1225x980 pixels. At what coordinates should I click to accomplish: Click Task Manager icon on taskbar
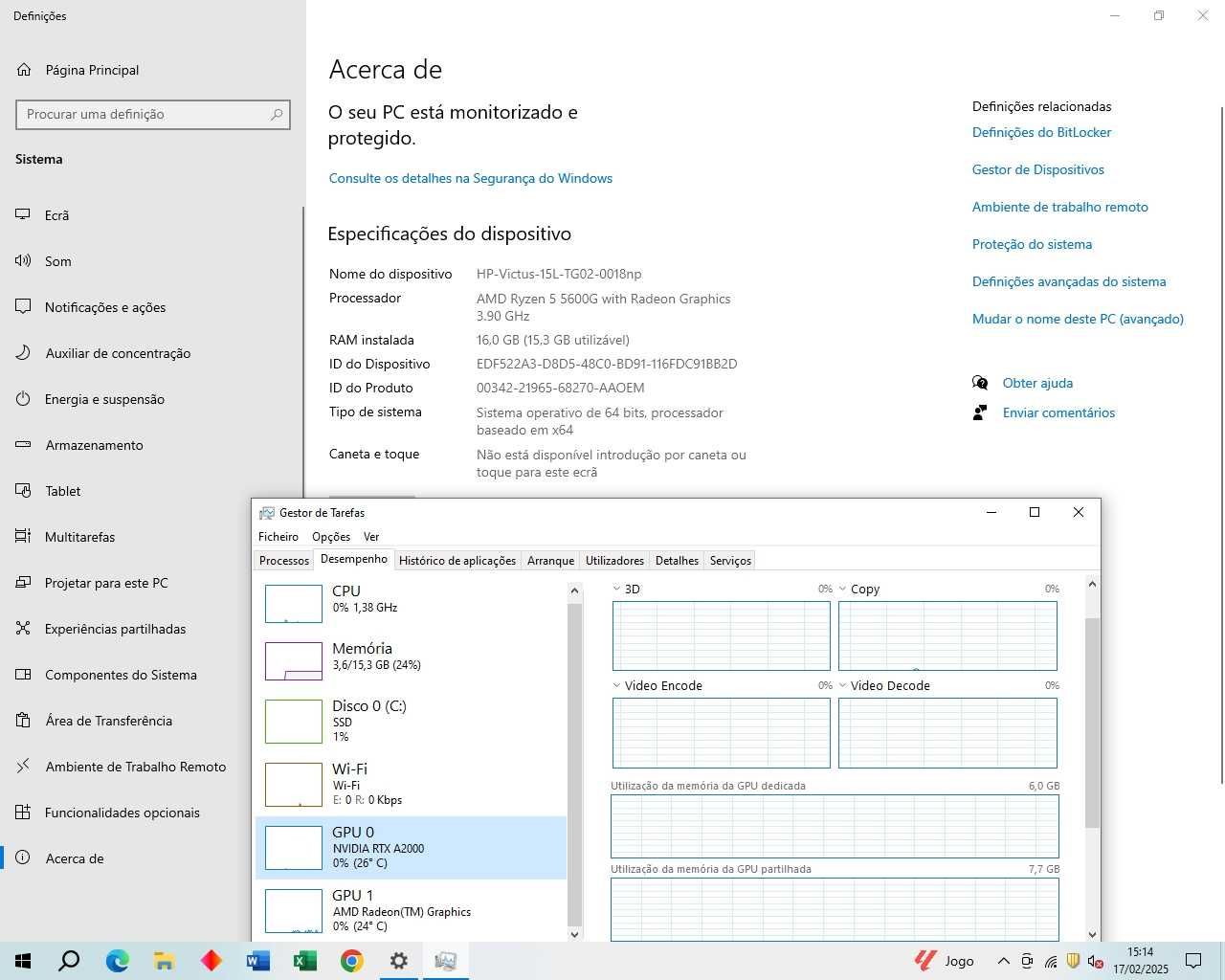click(x=445, y=961)
